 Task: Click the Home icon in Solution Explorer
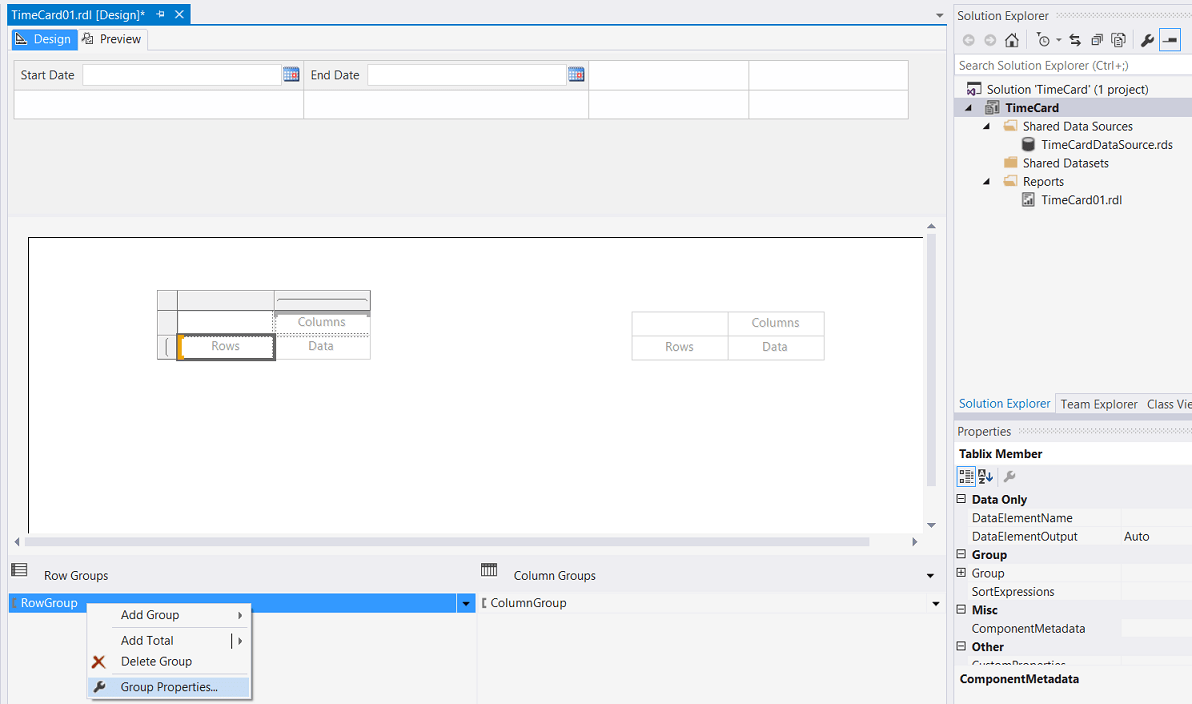1013,40
